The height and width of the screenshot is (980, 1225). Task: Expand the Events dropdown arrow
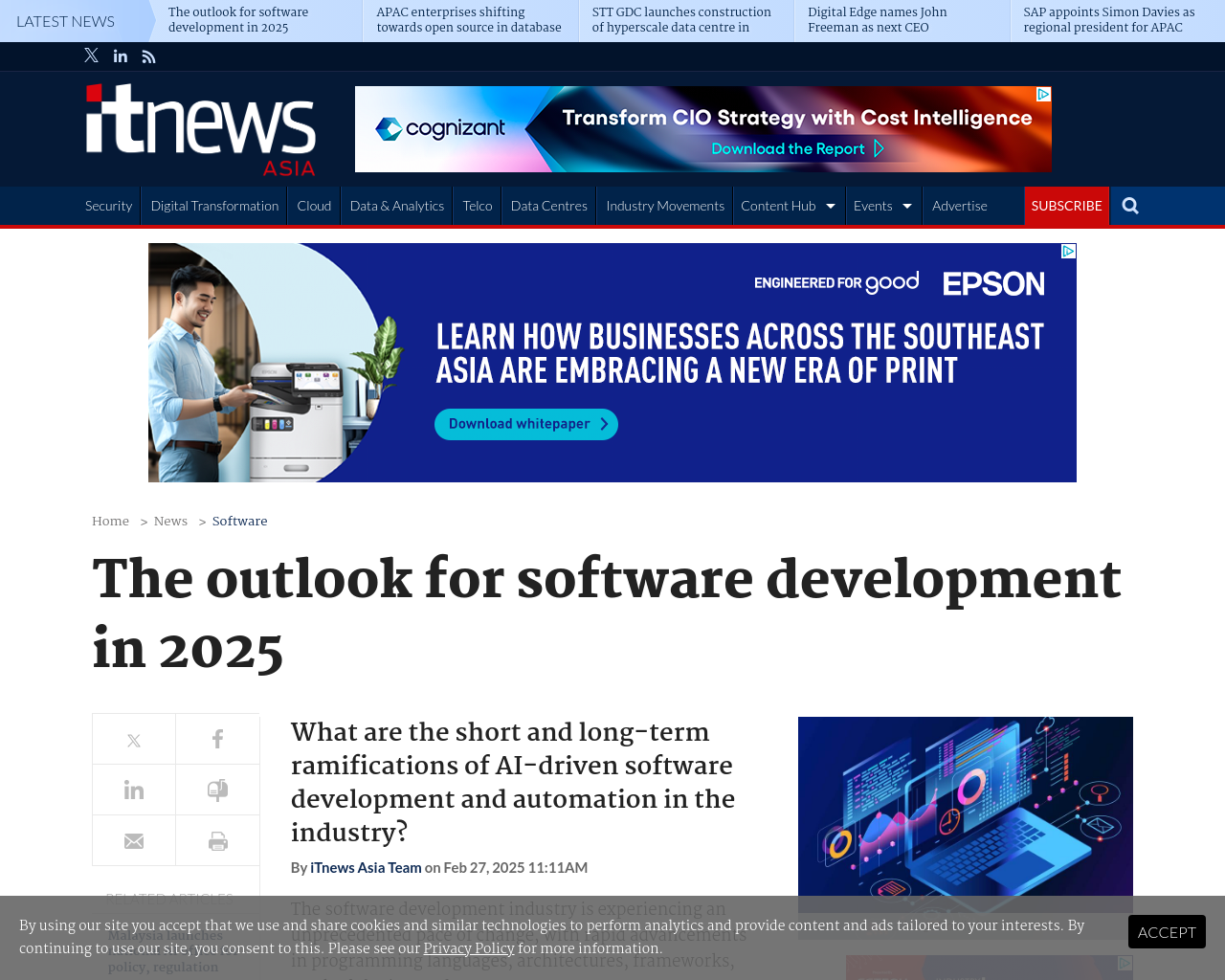[x=907, y=206]
